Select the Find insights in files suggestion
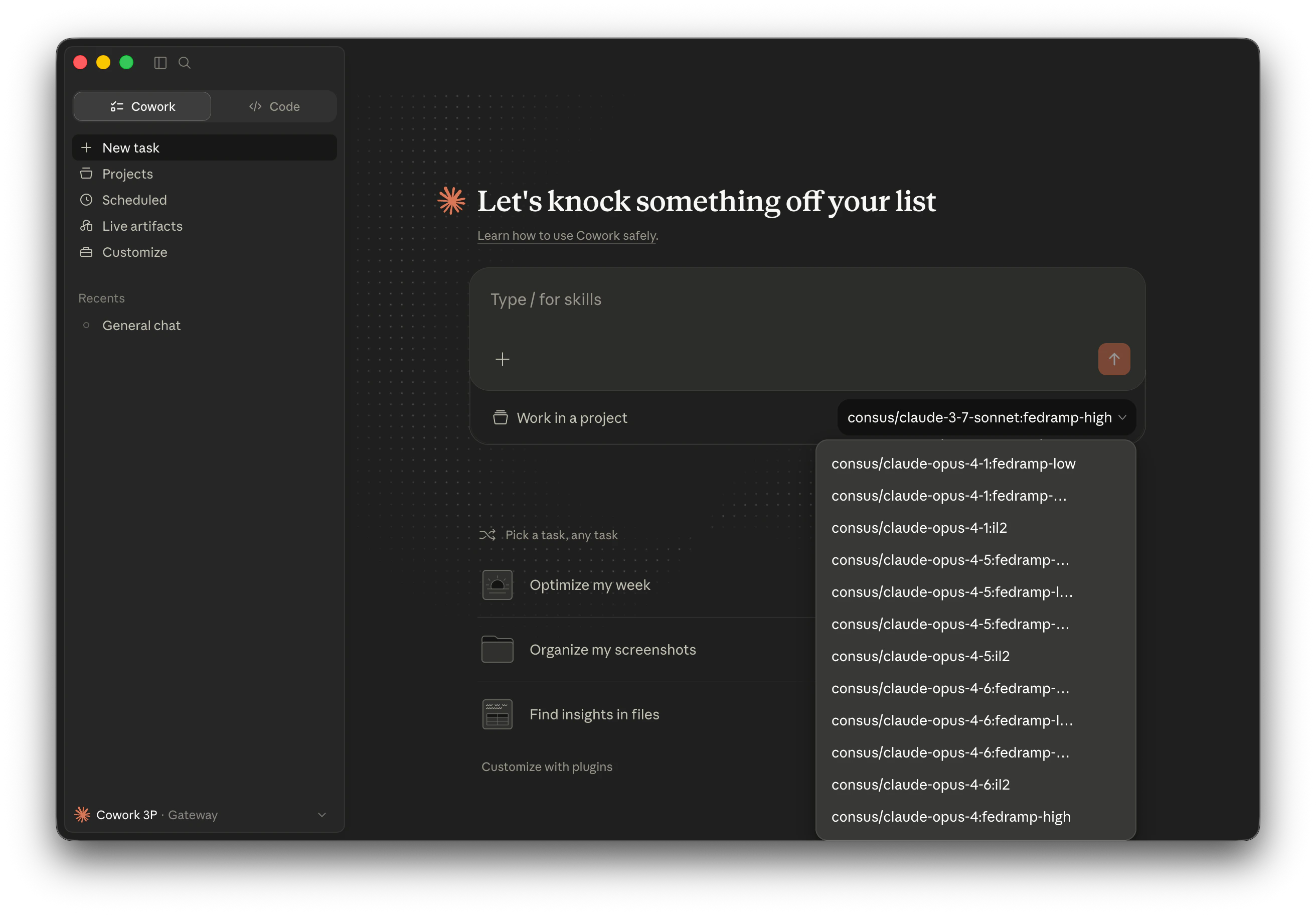1316x915 pixels. pos(646,715)
